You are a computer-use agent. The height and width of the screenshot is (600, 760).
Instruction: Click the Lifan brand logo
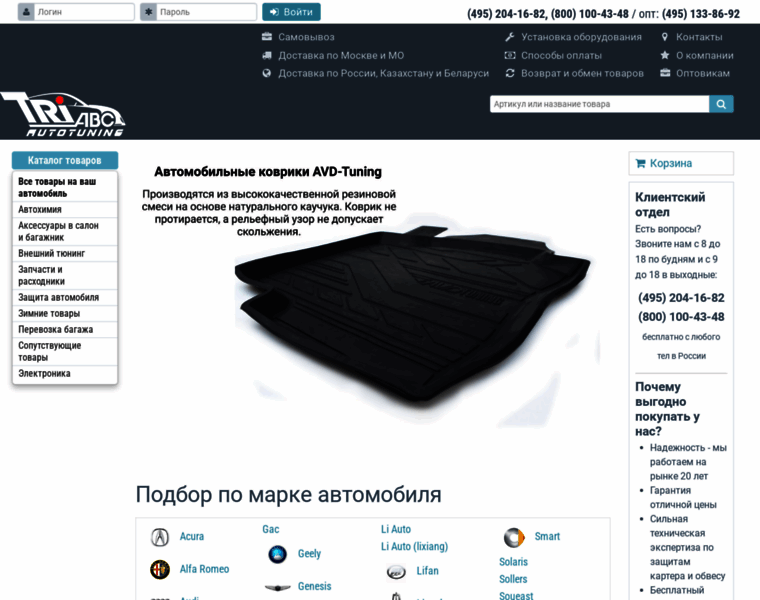click(x=396, y=572)
